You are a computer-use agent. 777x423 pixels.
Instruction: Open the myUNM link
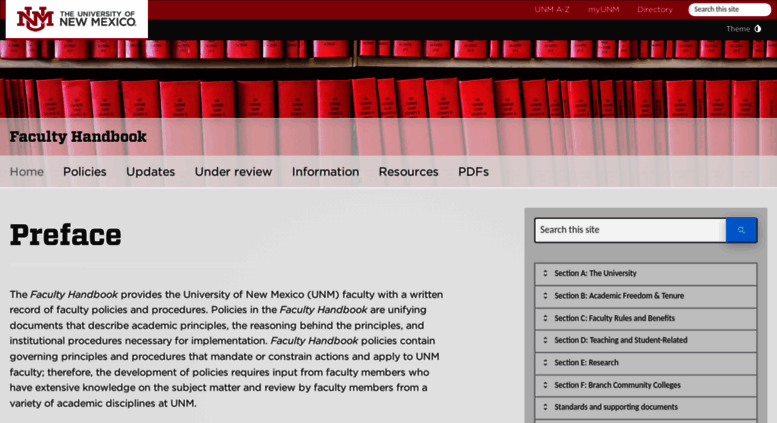pos(603,9)
